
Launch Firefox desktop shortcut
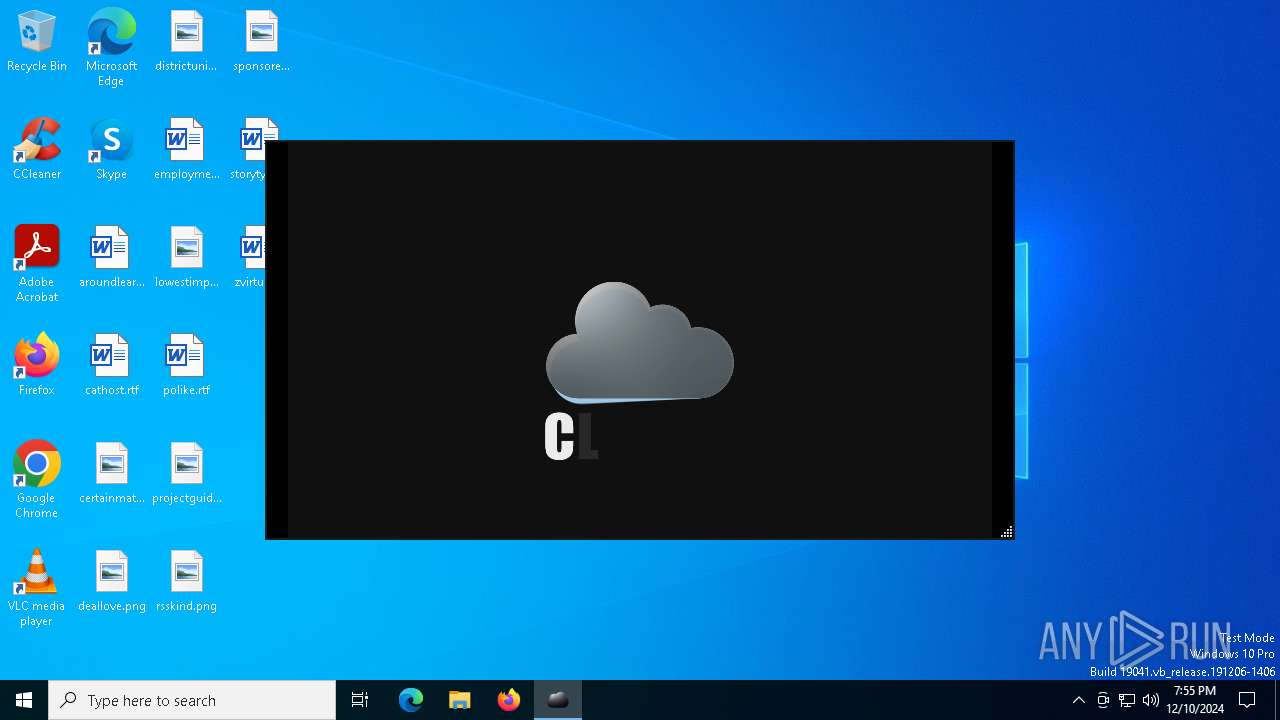pyautogui.click(x=37, y=366)
